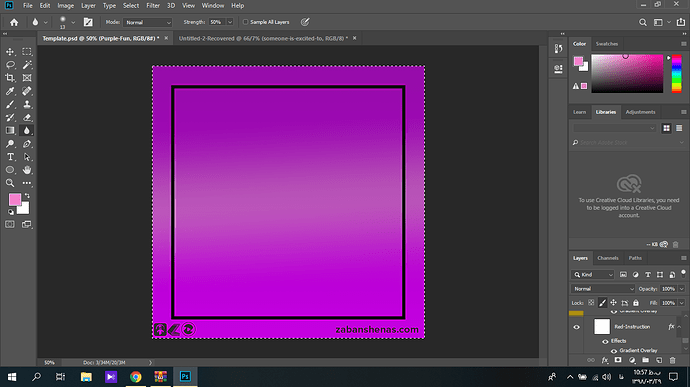Open the Filter menu
The width and height of the screenshot is (690, 387).
coord(153,6)
